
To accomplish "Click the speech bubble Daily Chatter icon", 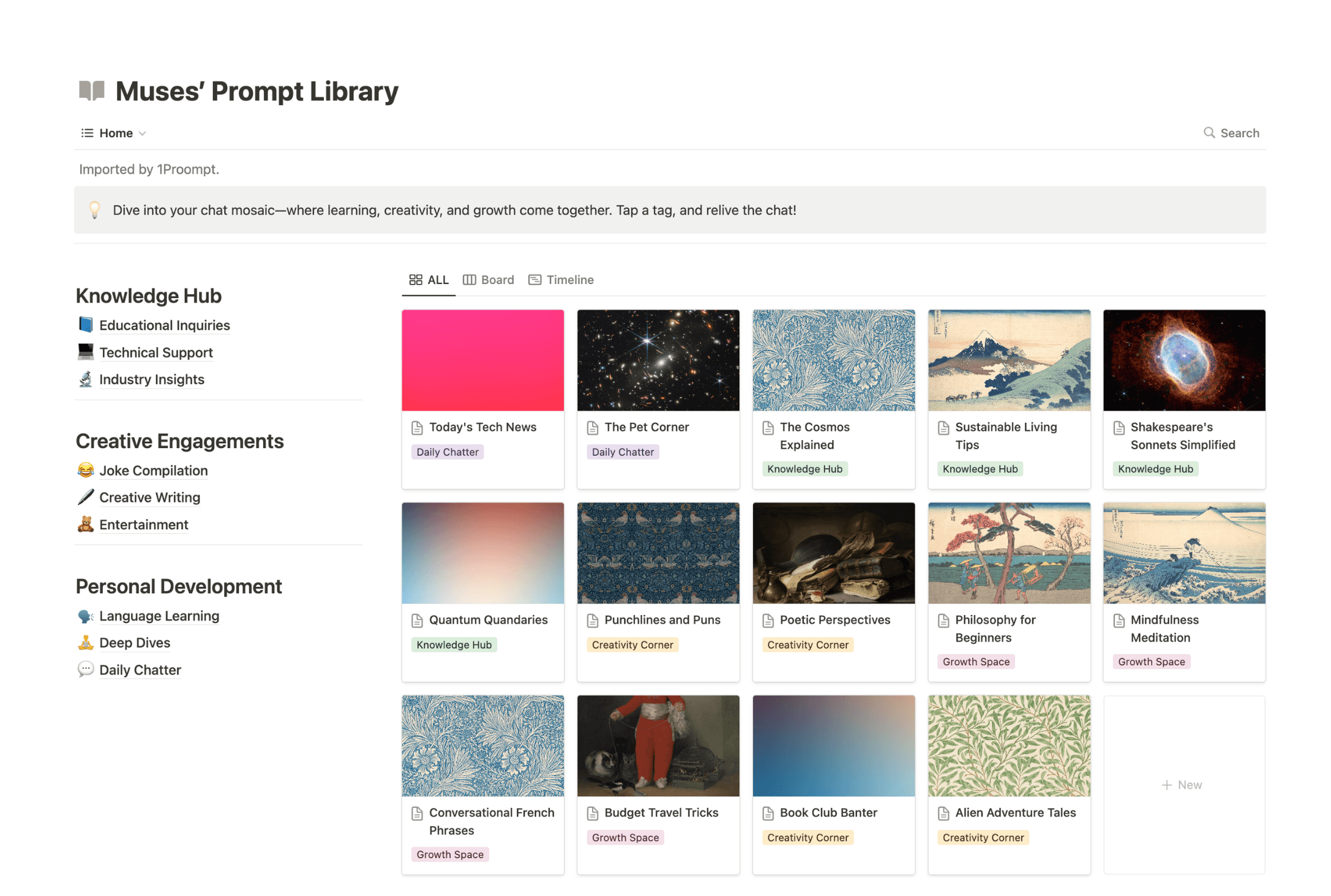I will tap(86, 670).
